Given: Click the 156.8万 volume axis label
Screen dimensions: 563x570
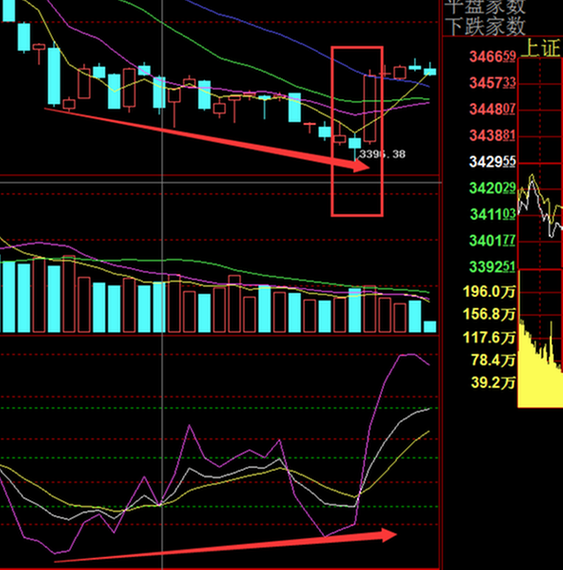Looking at the screenshot, I should pos(489,314).
